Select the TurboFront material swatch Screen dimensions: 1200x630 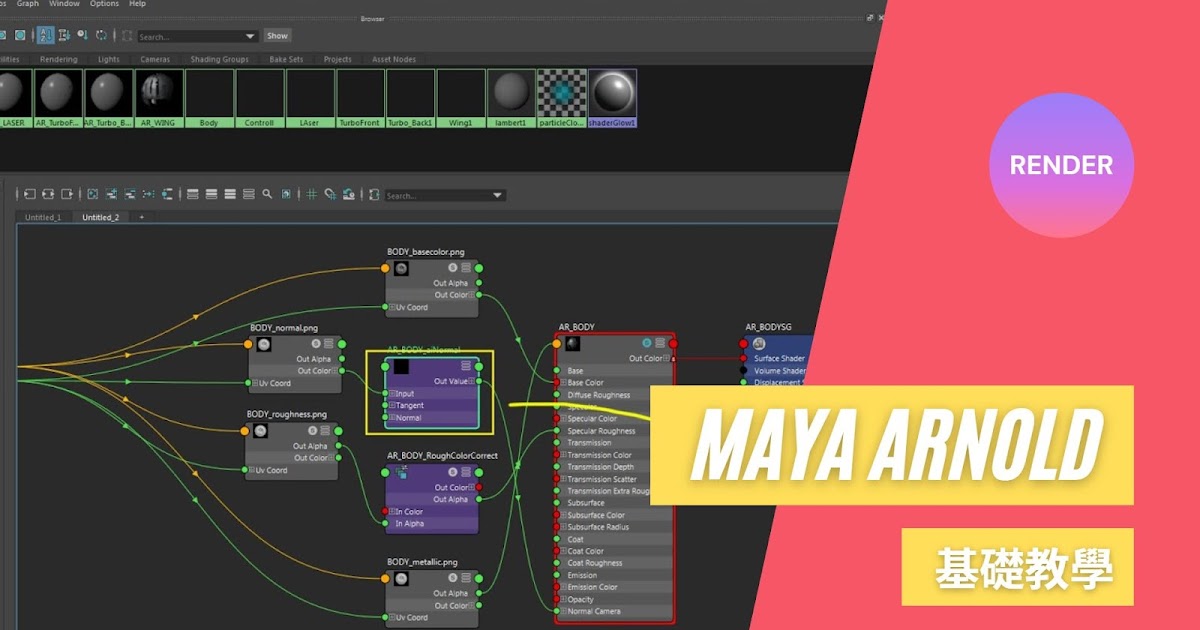pyautogui.click(x=360, y=98)
